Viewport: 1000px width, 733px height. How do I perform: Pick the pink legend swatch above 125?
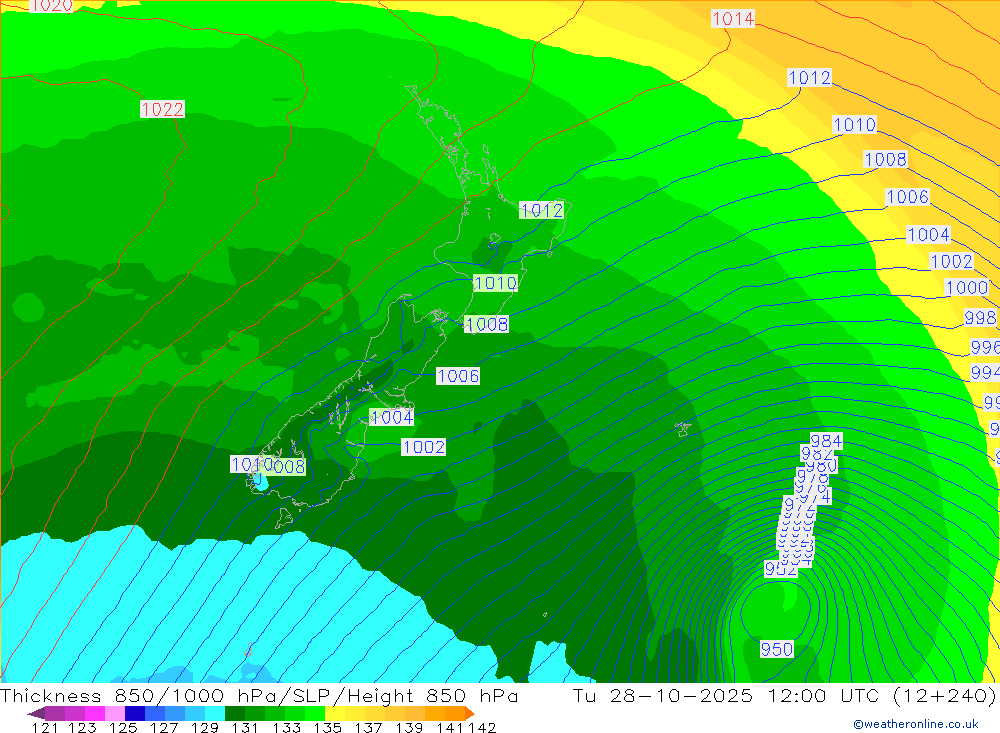(x=115, y=713)
